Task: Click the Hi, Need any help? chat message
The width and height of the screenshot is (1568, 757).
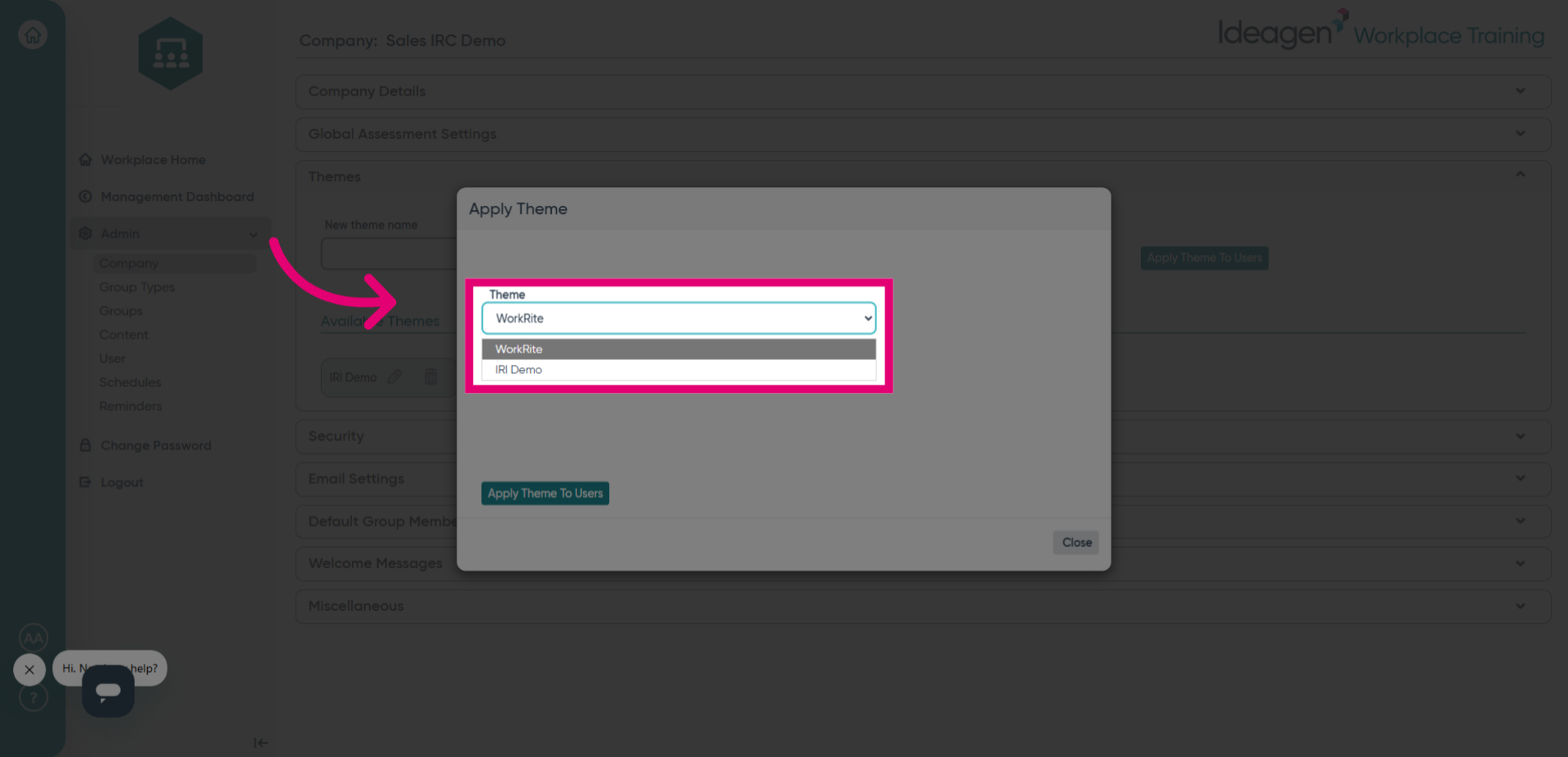Action: click(110, 669)
